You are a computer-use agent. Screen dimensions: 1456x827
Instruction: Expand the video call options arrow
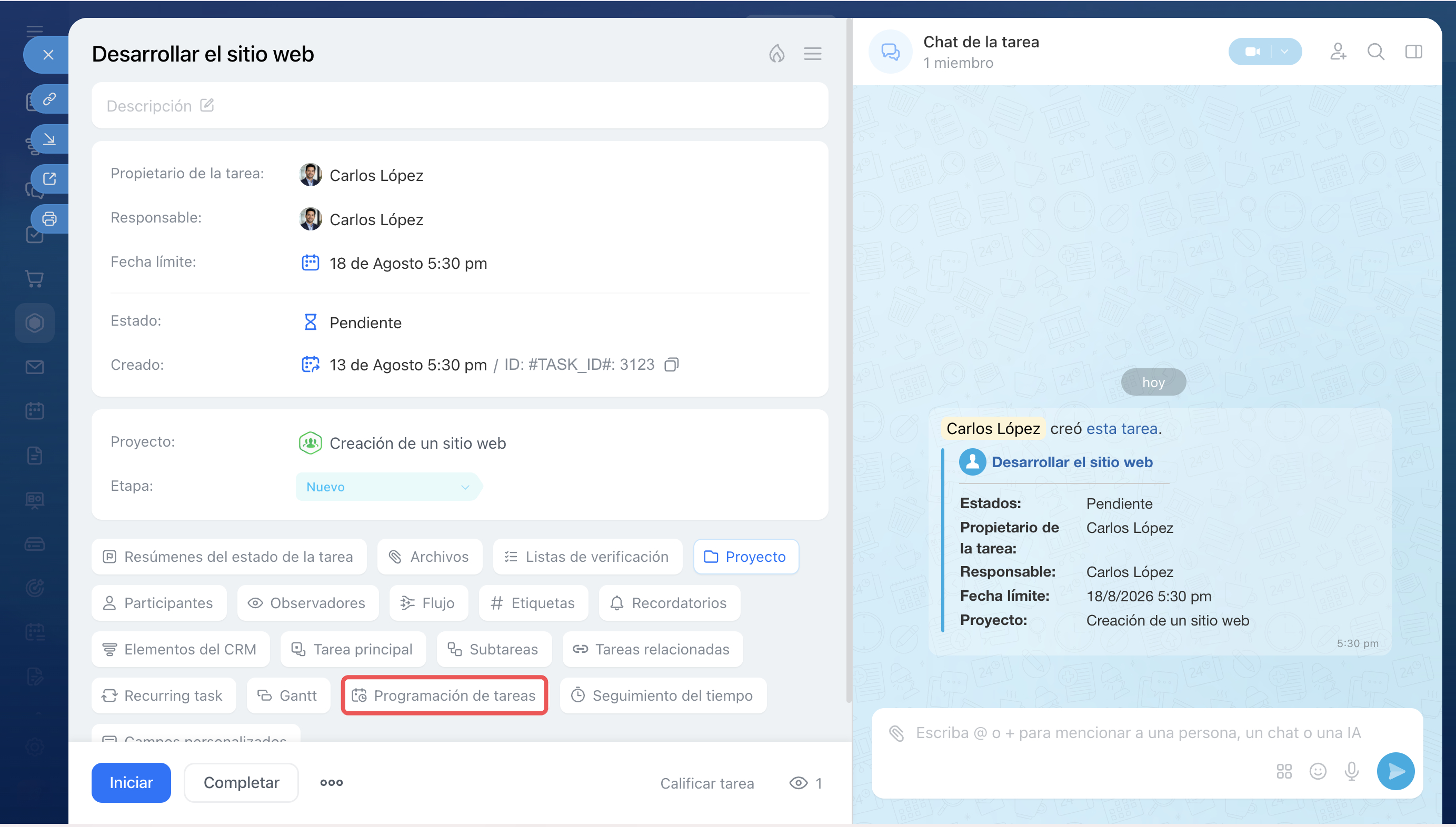(1285, 52)
